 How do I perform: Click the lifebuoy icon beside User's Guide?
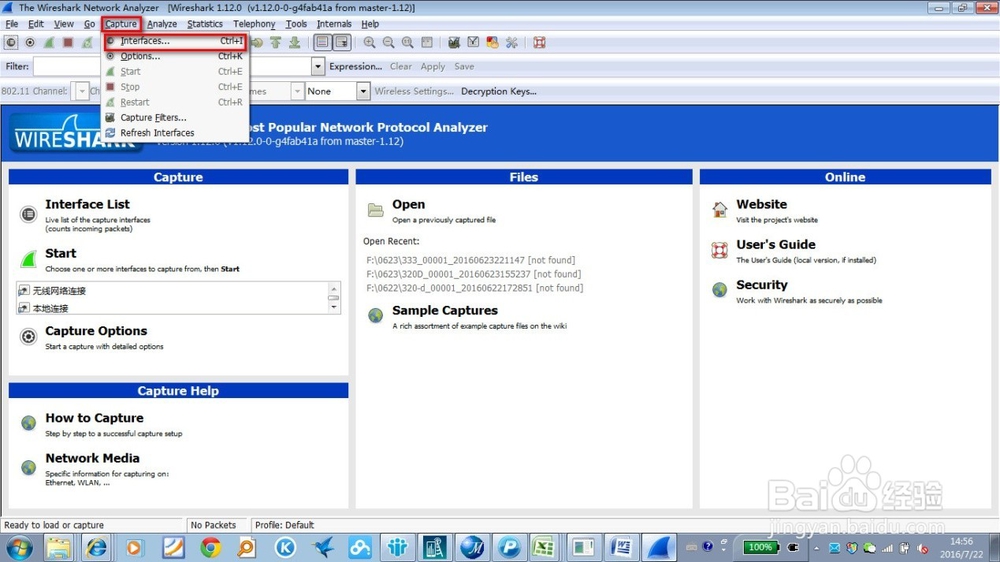[x=719, y=249]
